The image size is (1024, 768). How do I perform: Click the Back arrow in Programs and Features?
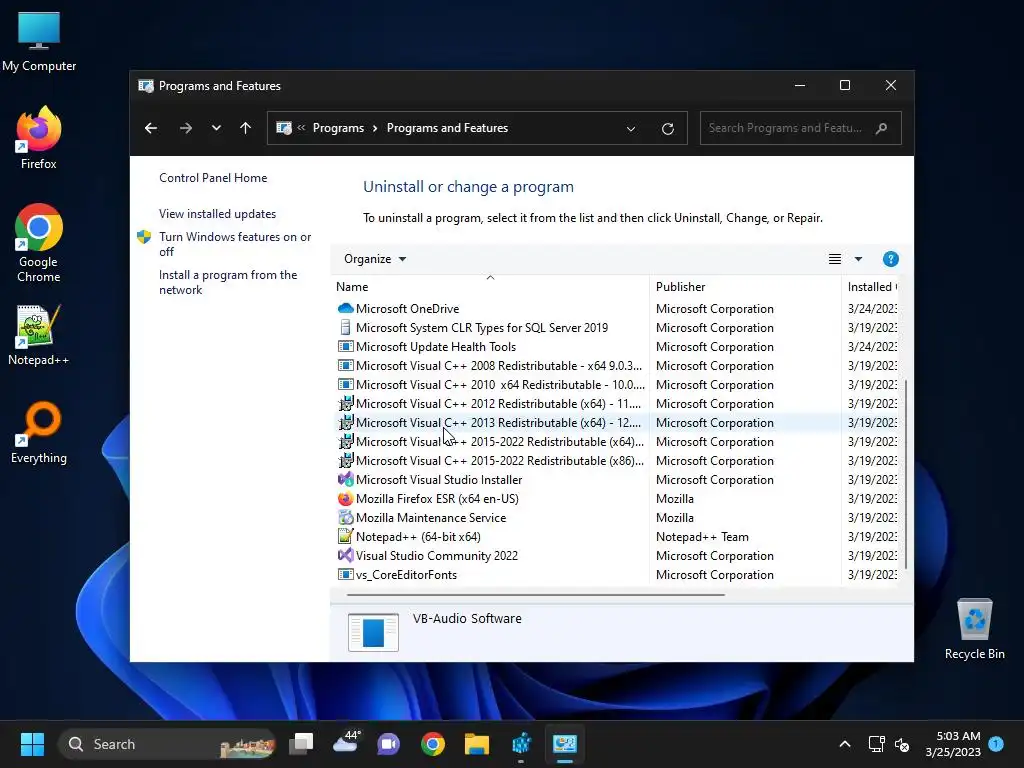click(x=151, y=128)
